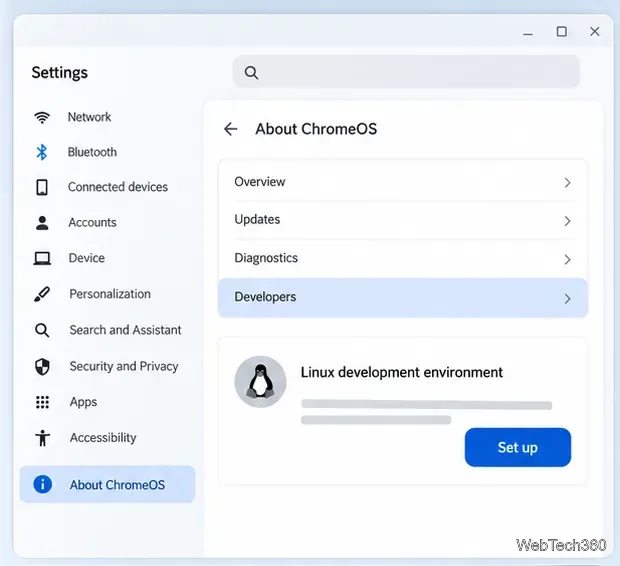620x566 pixels.
Task: Click the Connected devices phone icon
Action: click(42, 187)
